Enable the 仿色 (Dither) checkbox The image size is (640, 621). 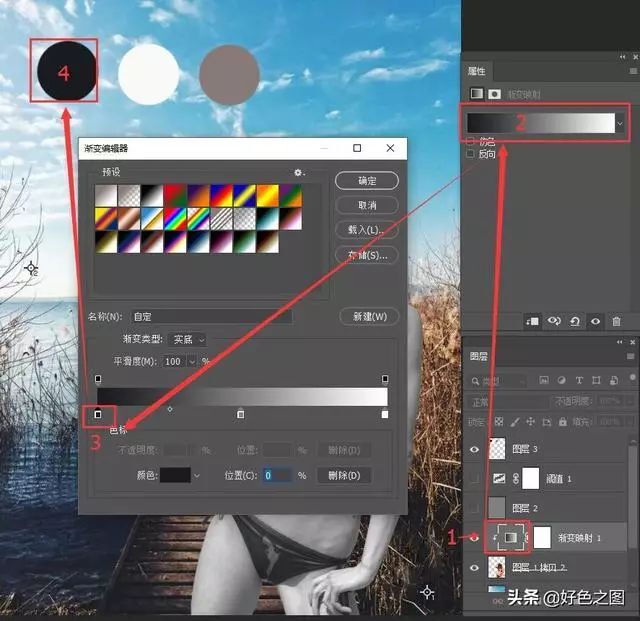pos(471,142)
